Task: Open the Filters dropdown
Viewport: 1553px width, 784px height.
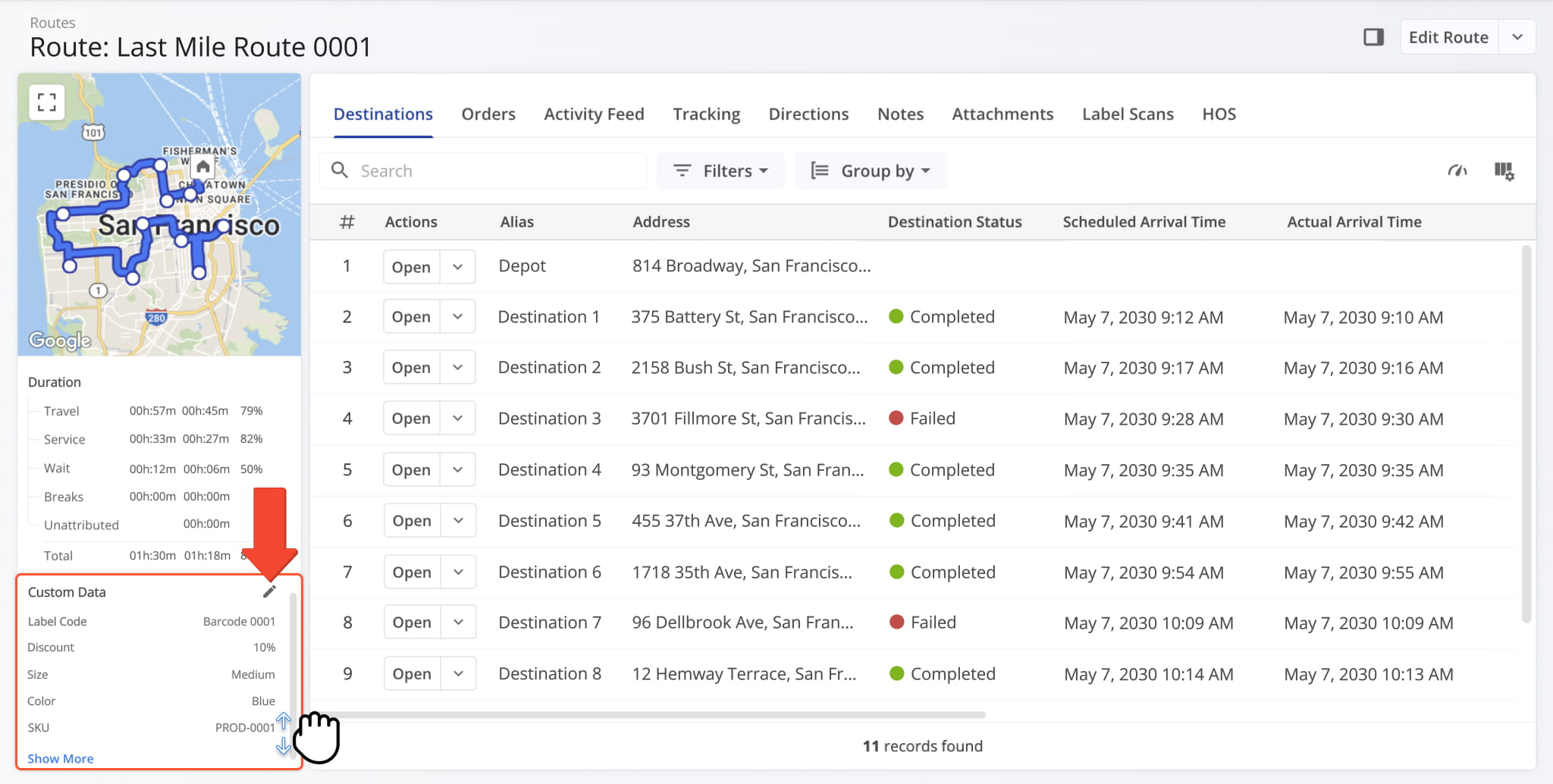Action: [720, 171]
